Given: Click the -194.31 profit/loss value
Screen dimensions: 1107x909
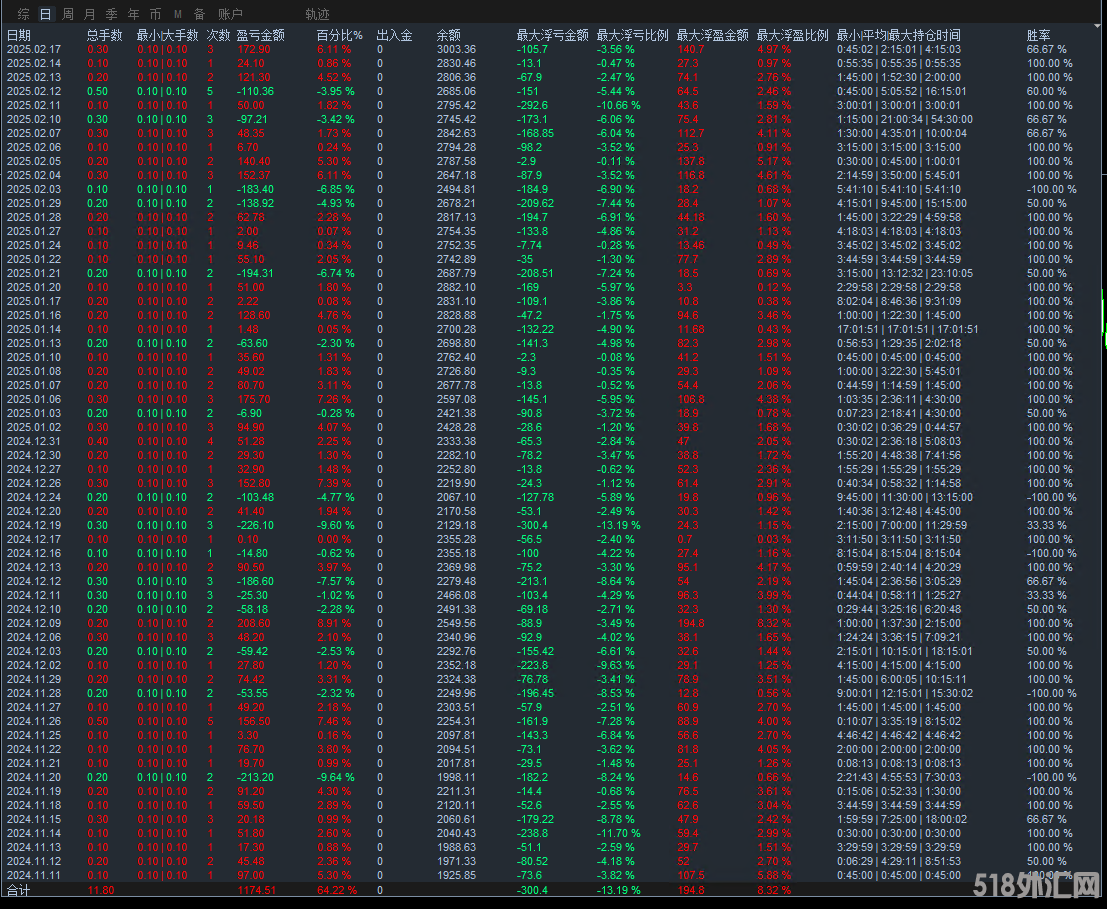Looking at the screenshot, I should (256, 273).
